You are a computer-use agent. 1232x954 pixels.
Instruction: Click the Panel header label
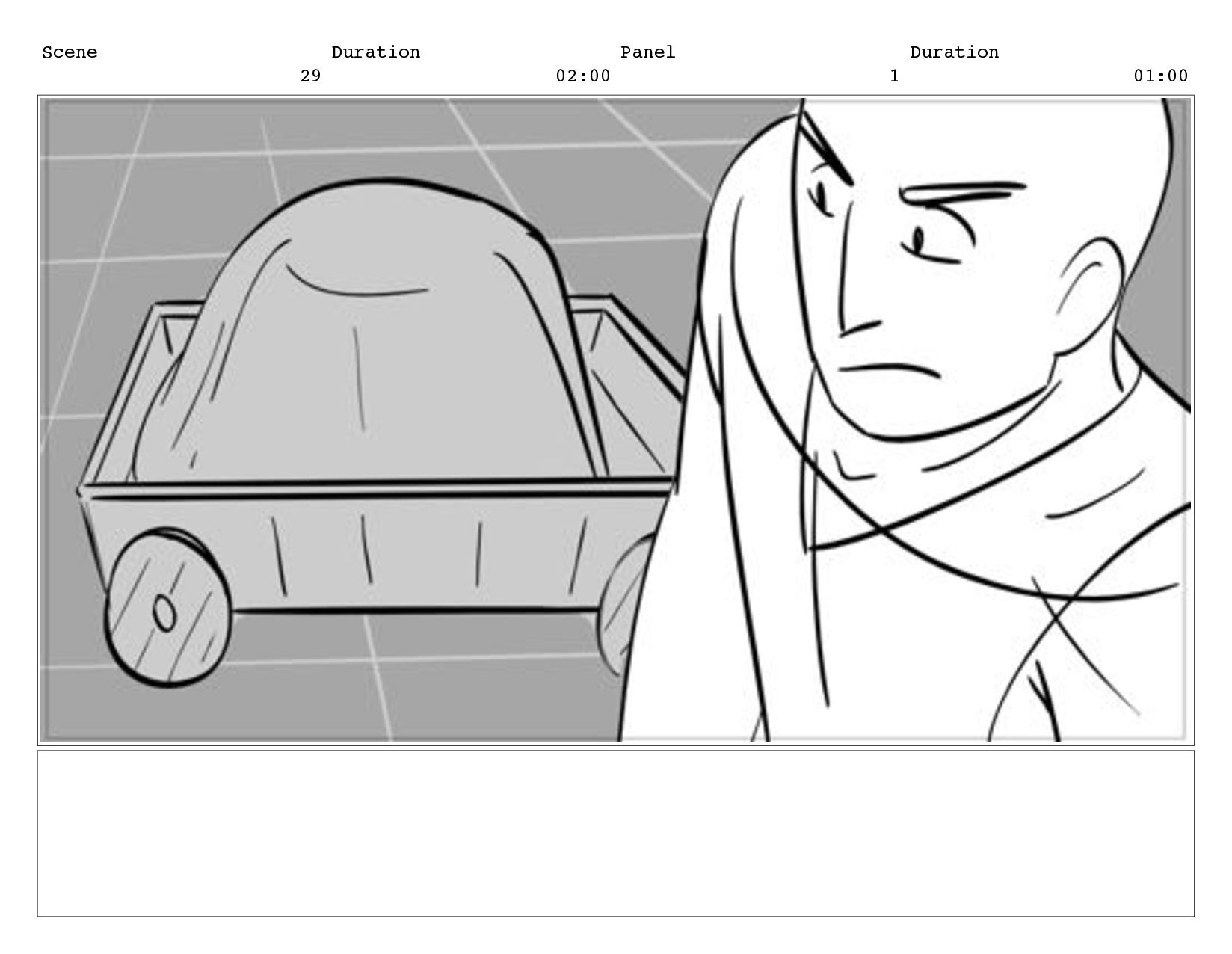(x=647, y=52)
